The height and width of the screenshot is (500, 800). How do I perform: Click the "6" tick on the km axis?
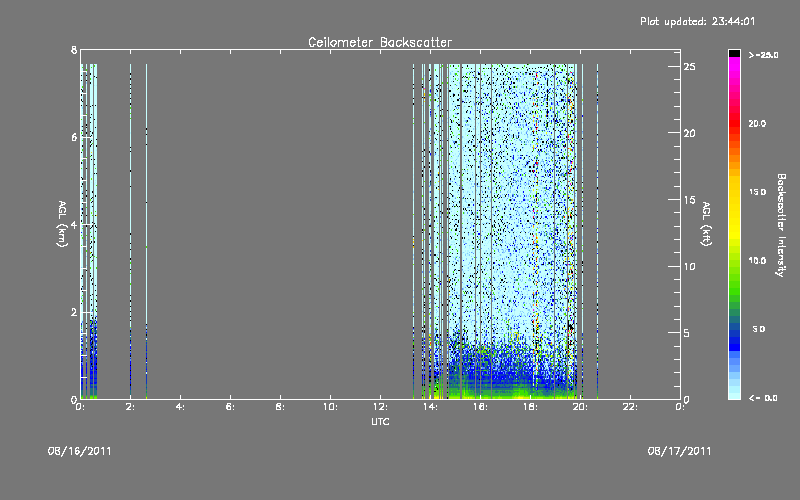74,138
